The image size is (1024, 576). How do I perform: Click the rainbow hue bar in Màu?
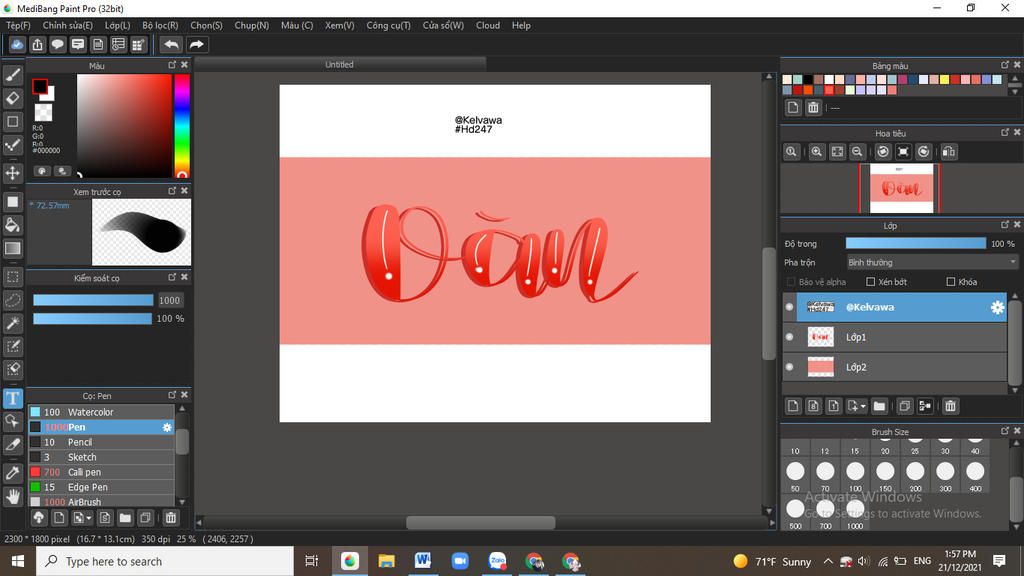[x=182, y=125]
